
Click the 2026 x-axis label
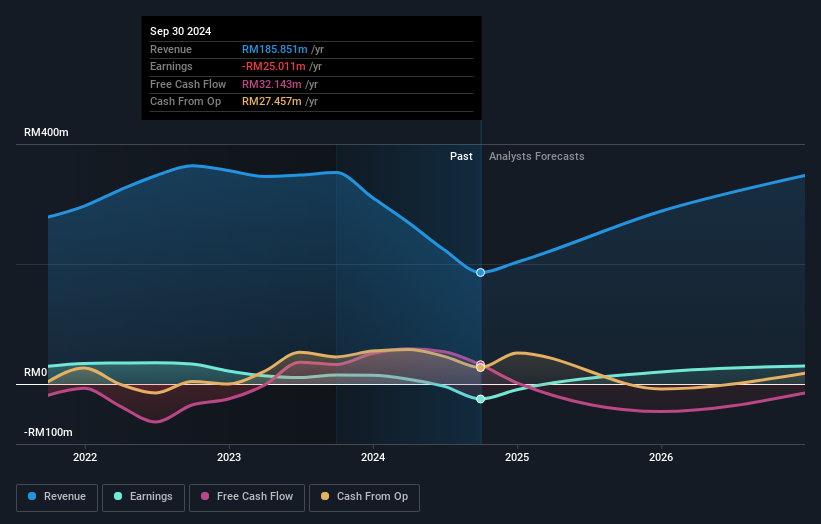click(661, 457)
